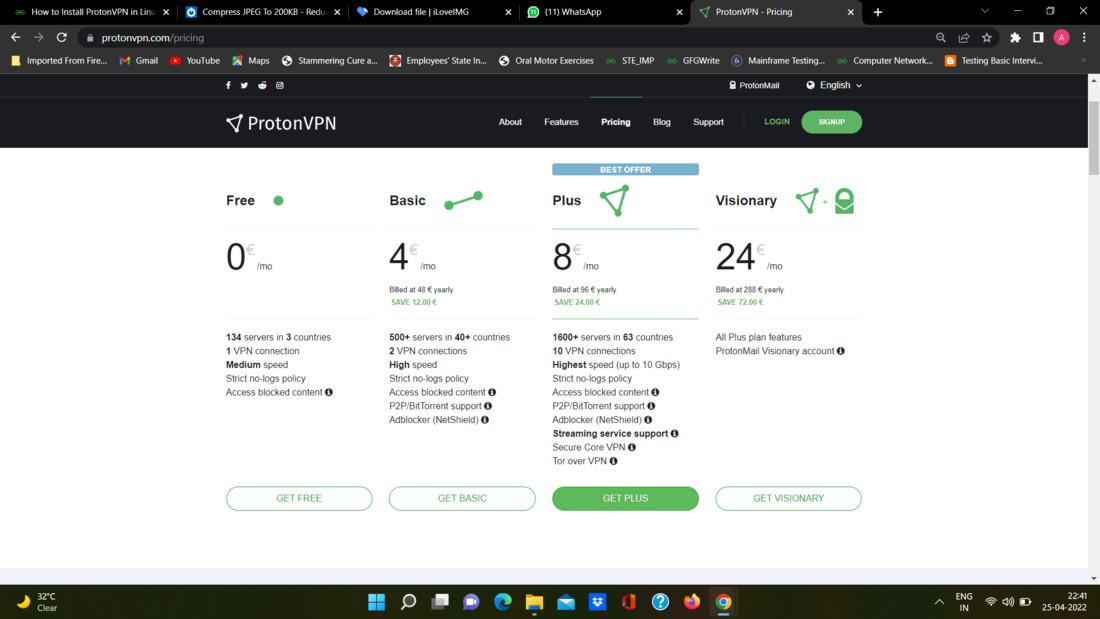This screenshot has width=1100, height=619.
Task: Open About menu item
Action: (x=510, y=122)
